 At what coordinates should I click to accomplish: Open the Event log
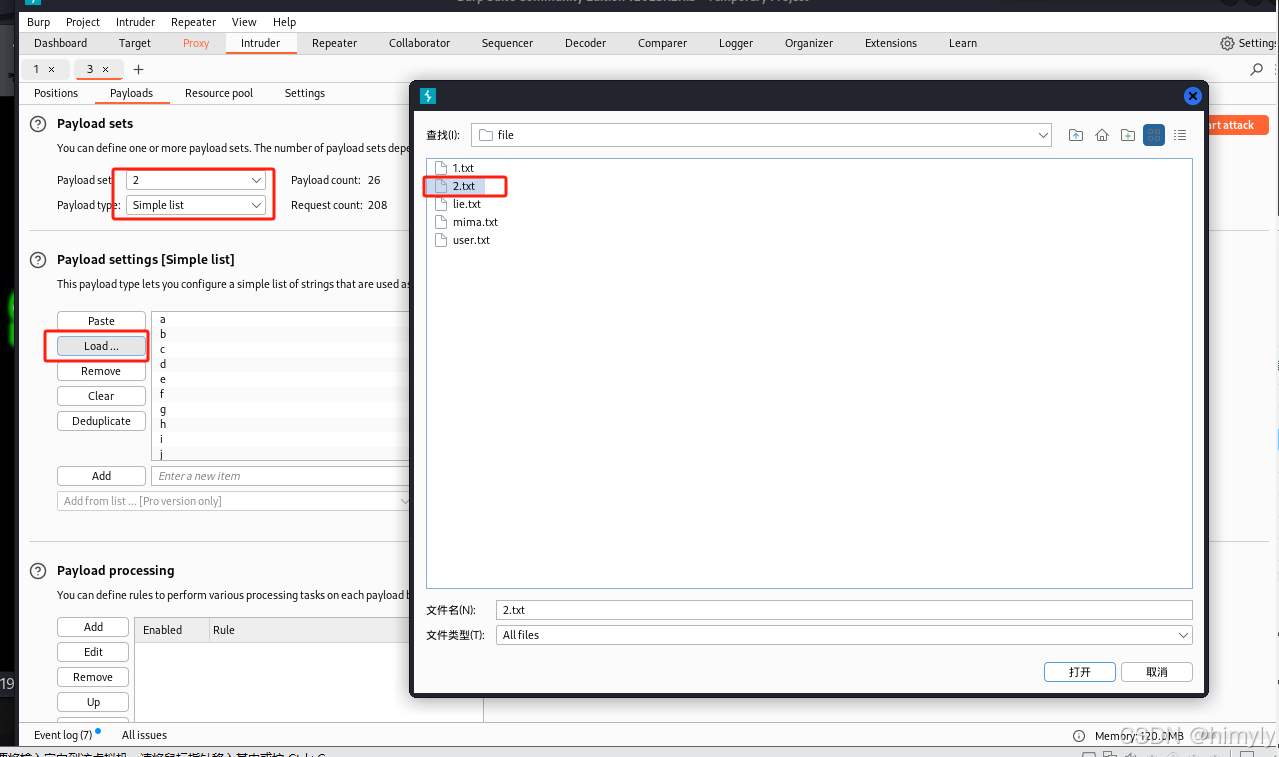click(63, 735)
